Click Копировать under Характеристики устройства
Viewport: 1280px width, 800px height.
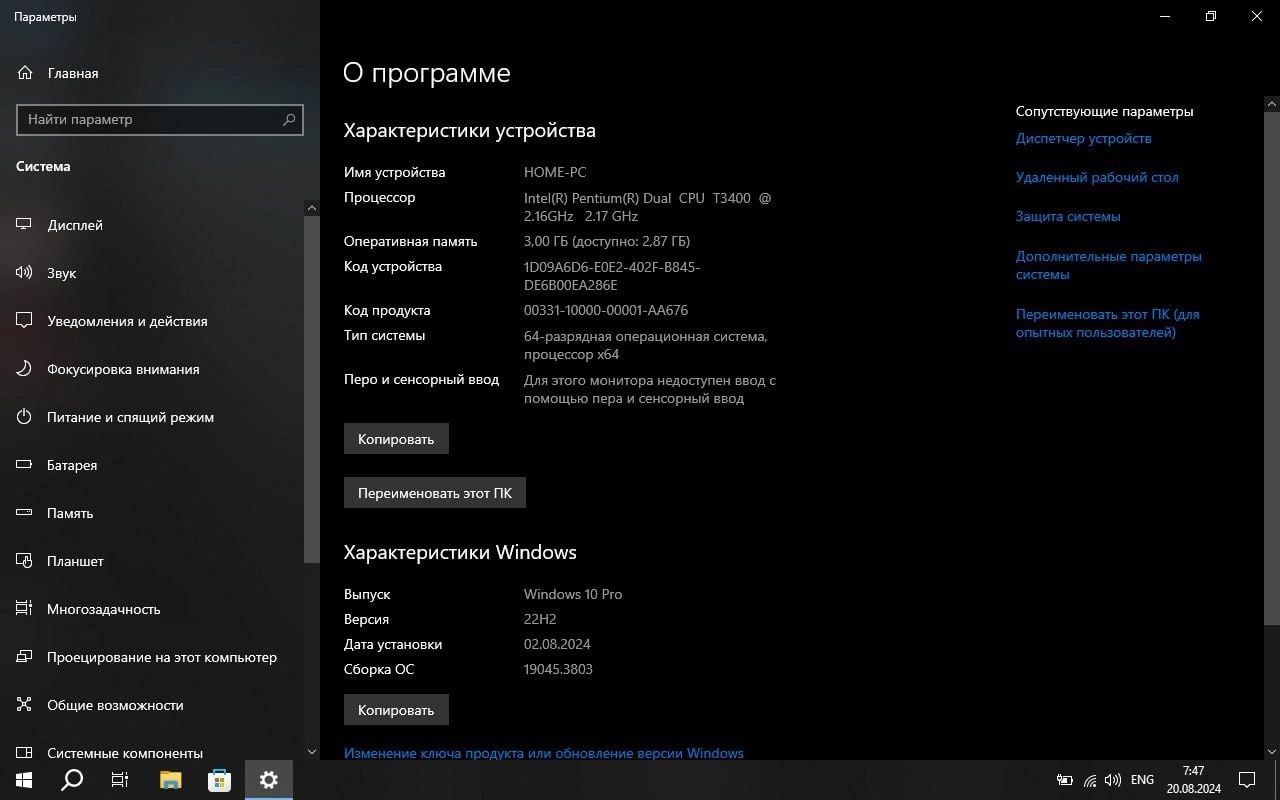click(396, 439)
